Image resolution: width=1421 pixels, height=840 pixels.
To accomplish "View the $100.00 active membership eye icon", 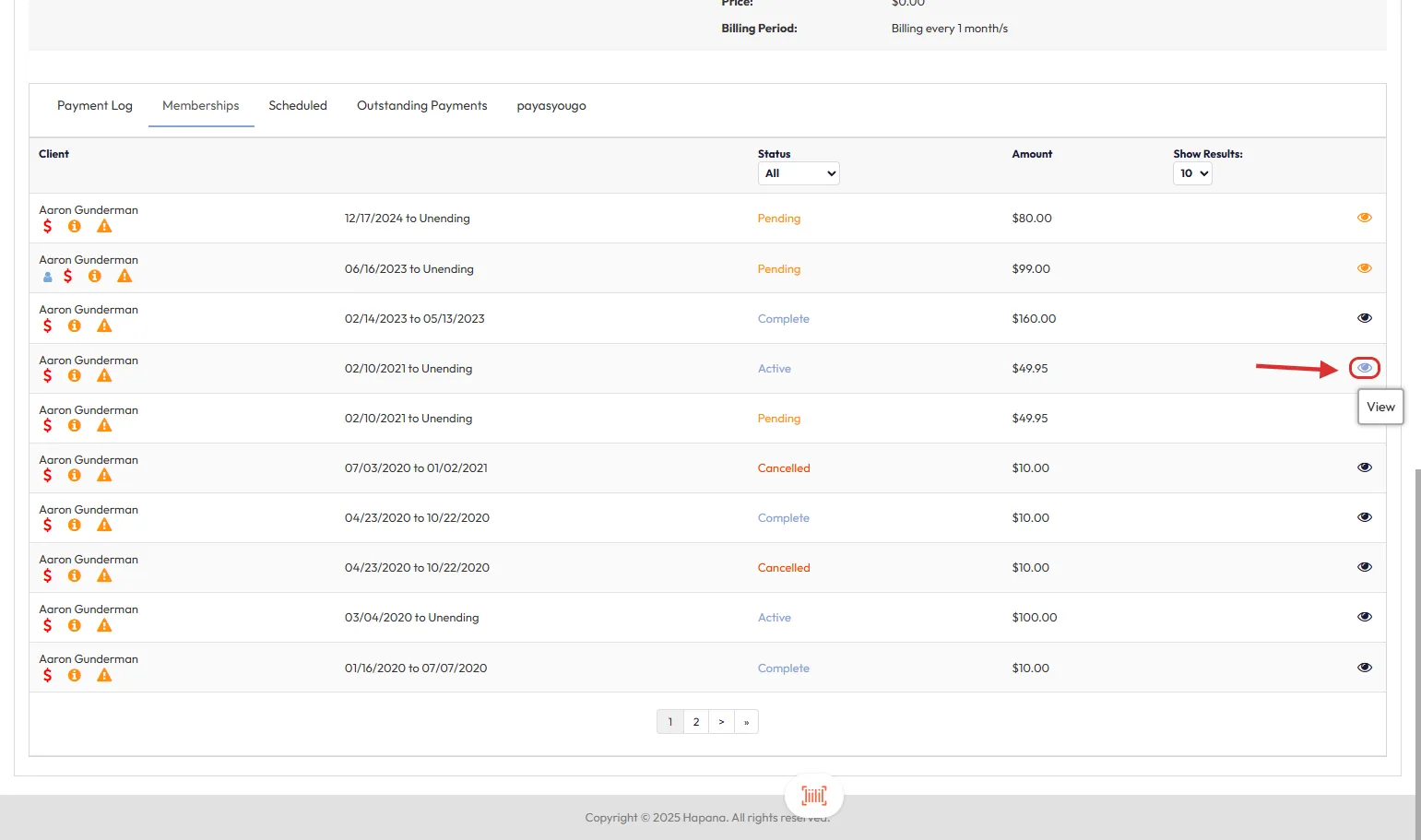I will coord(1364,617).
